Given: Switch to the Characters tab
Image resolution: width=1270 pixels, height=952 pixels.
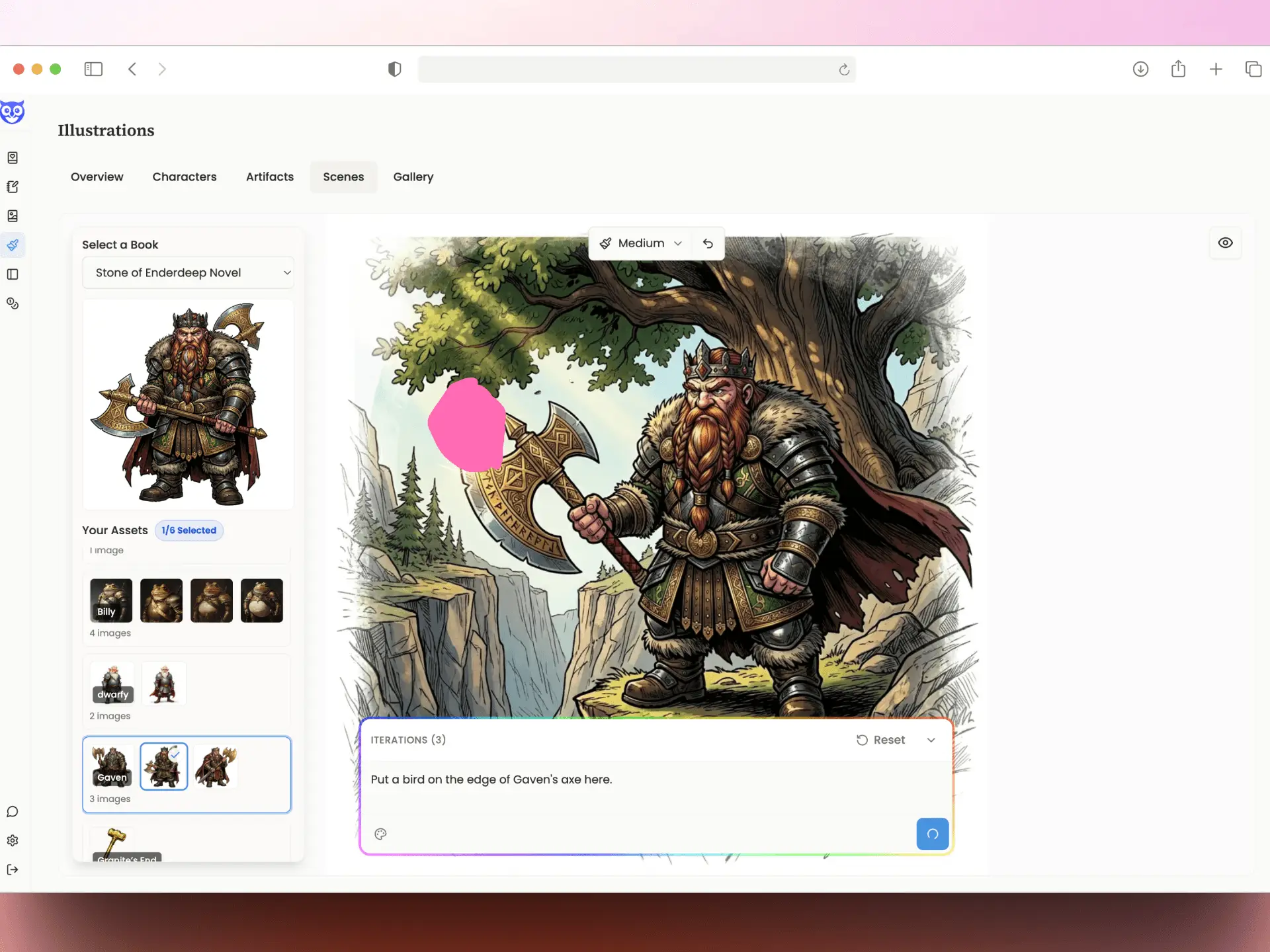Looking at the screenshot, I should pyautogui.click(x=185, y=177).
